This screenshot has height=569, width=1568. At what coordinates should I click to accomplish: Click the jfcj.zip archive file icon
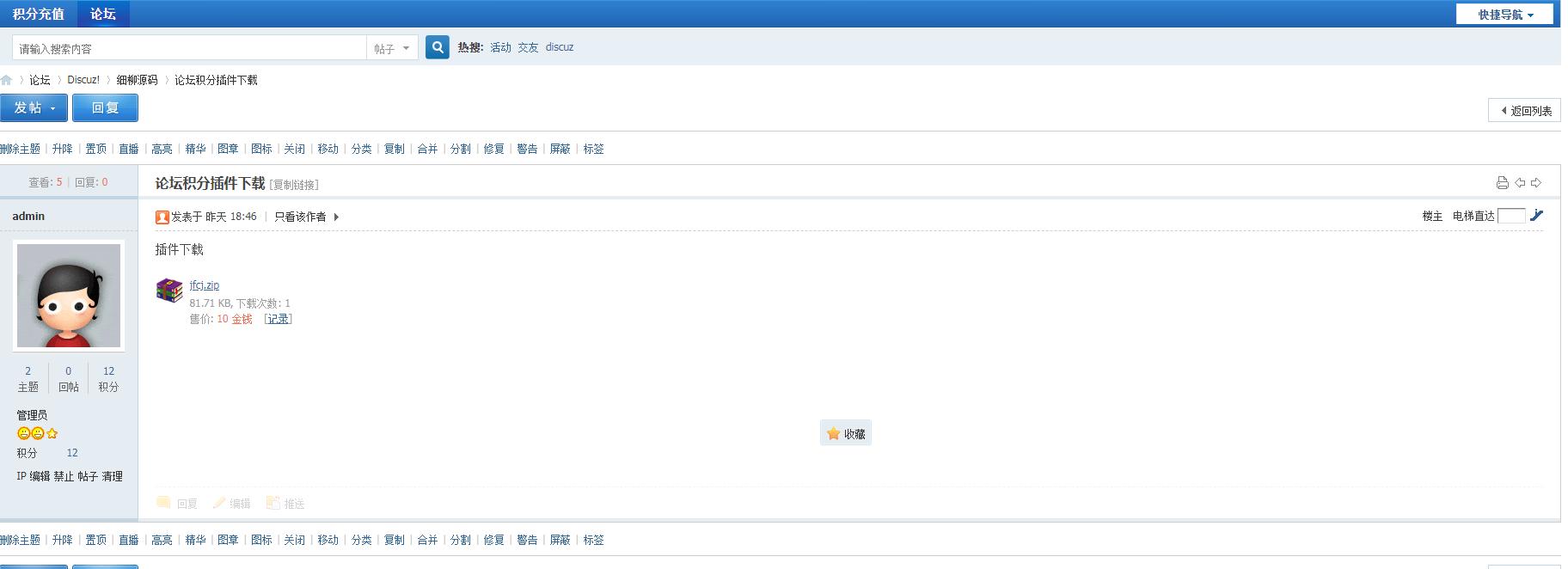(169, 291)
